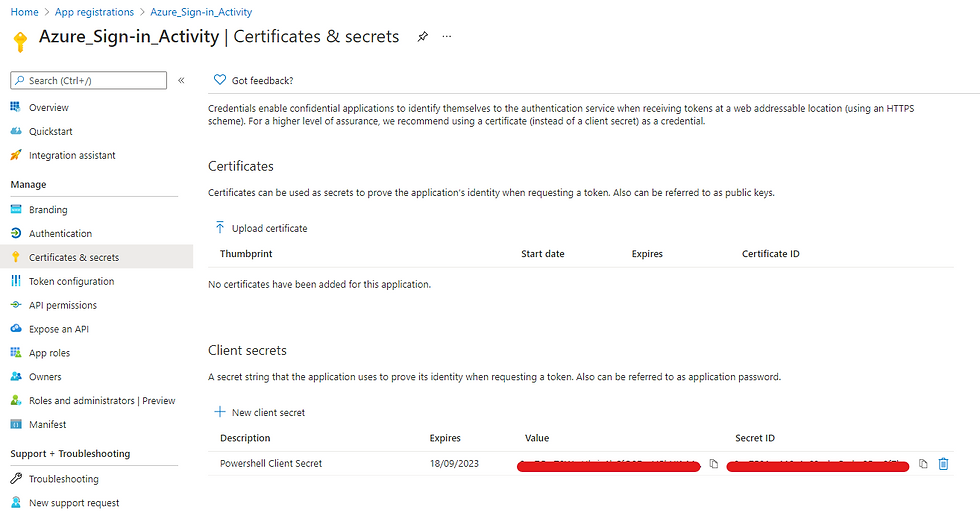Click the Overview grid icon
The height and width of the screenshot is (524, 980).
coord(16,107)
